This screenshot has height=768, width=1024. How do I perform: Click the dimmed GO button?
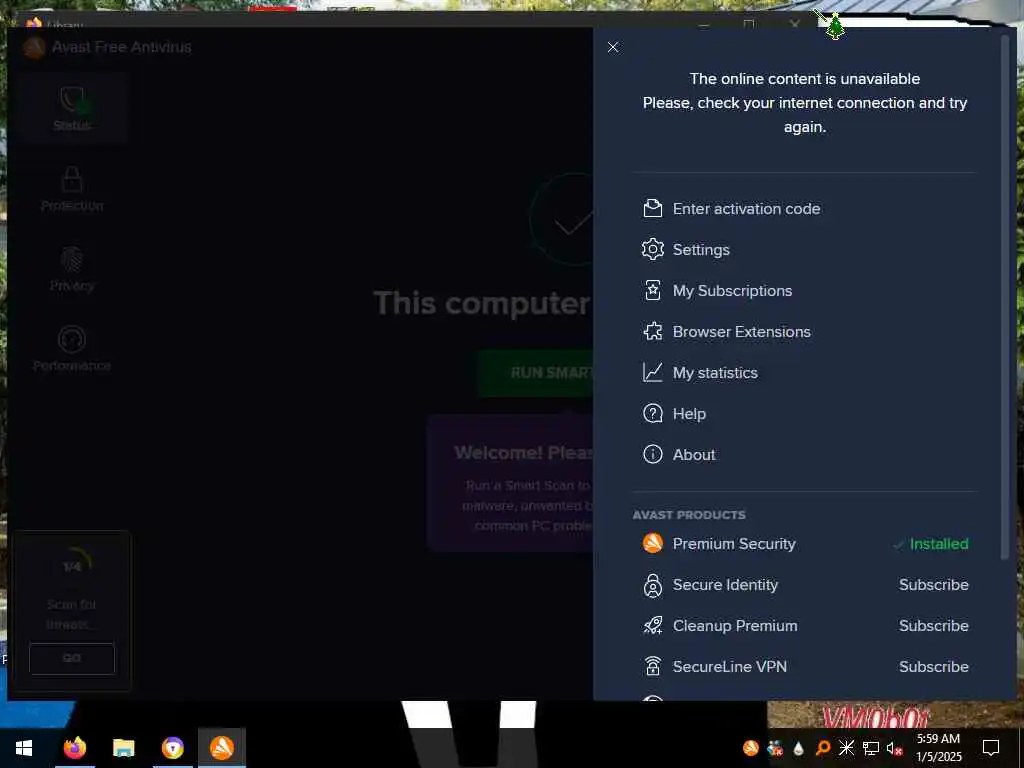(x=72, y=658)
